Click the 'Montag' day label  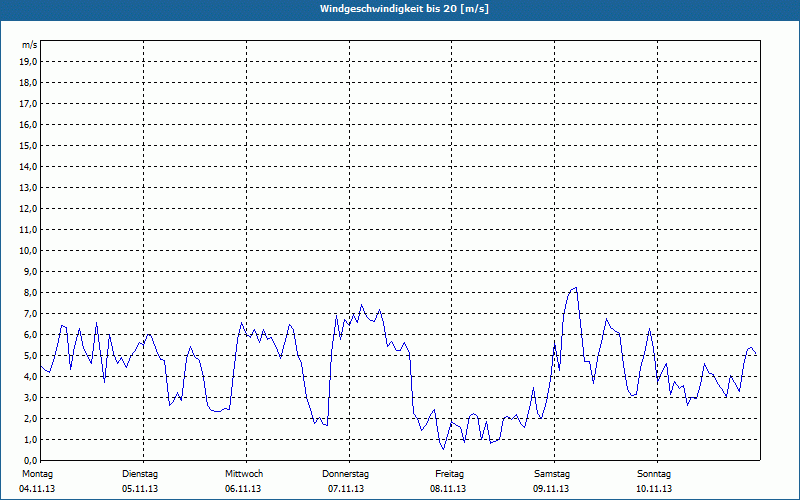point(37,474)
